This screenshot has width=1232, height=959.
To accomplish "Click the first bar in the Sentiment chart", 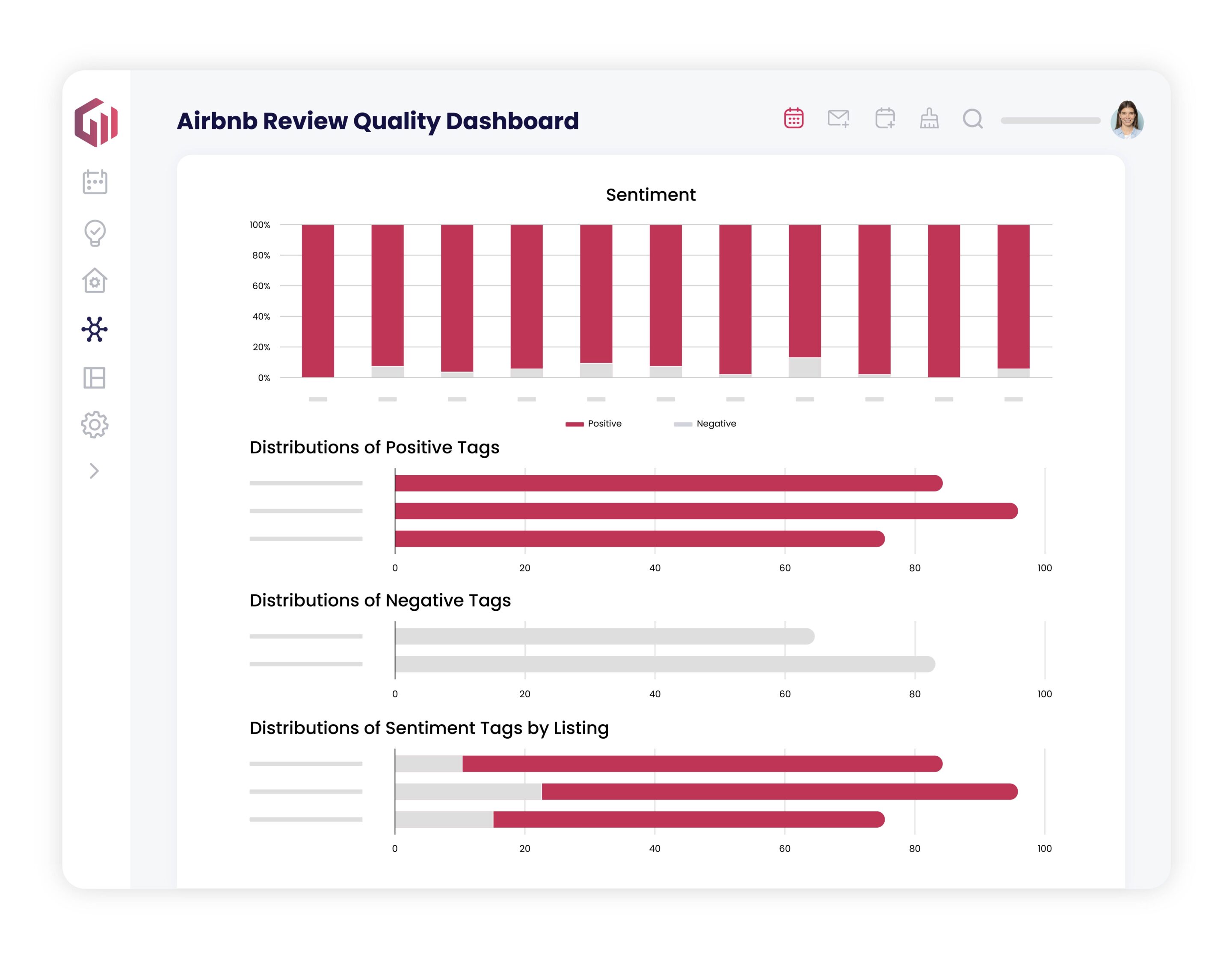I will point(317,301).
